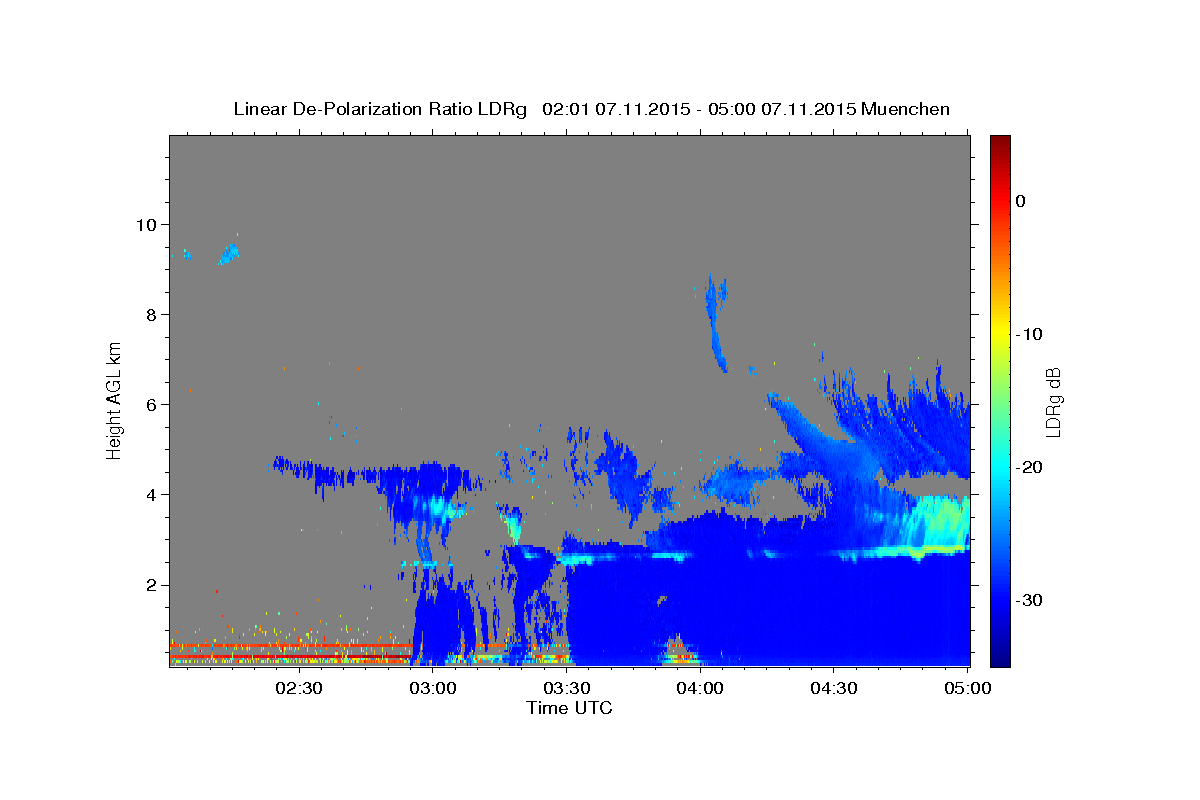Viewport: 1200px width, 800px height.
Task: Click the height tick label 10
Action: tap(148, 224)
